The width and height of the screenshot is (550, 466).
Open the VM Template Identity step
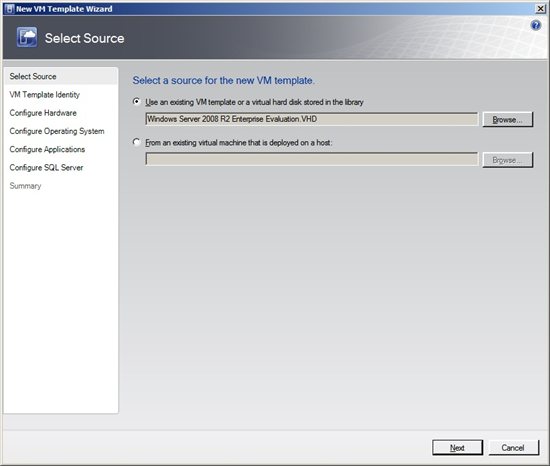(45, 95)
